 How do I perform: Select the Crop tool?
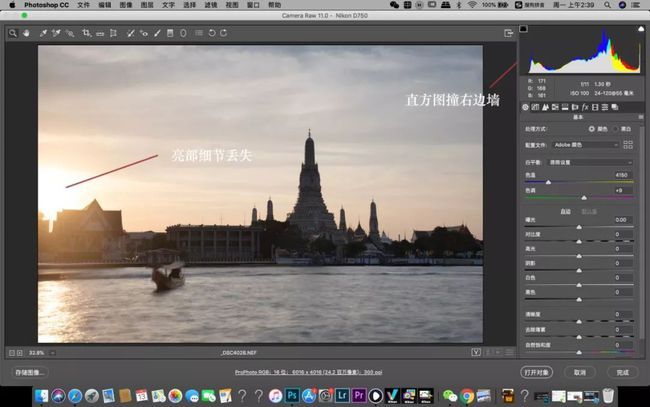coord(86,33)
